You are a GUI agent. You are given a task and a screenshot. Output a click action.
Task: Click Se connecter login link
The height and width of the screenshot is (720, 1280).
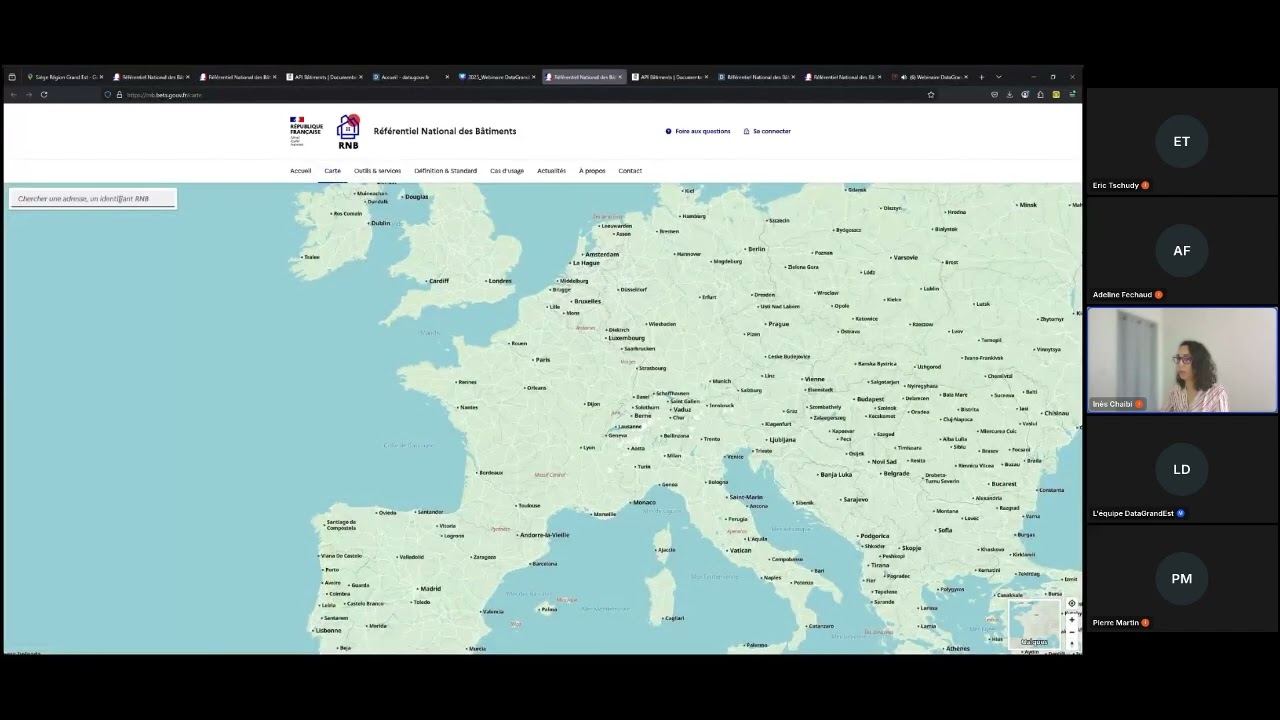tap(767, 131)
